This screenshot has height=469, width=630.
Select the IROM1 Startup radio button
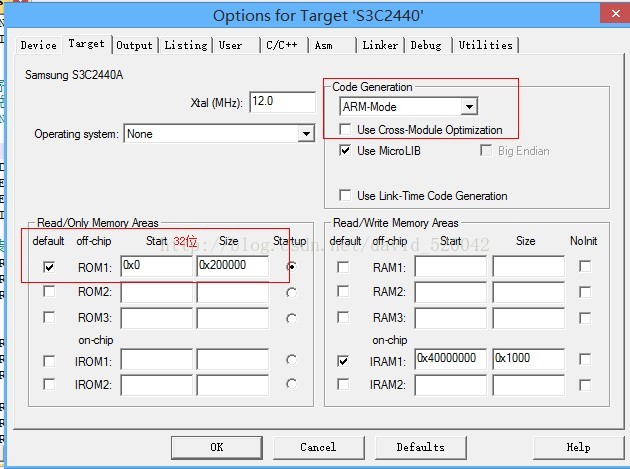(x=292, y=360)
